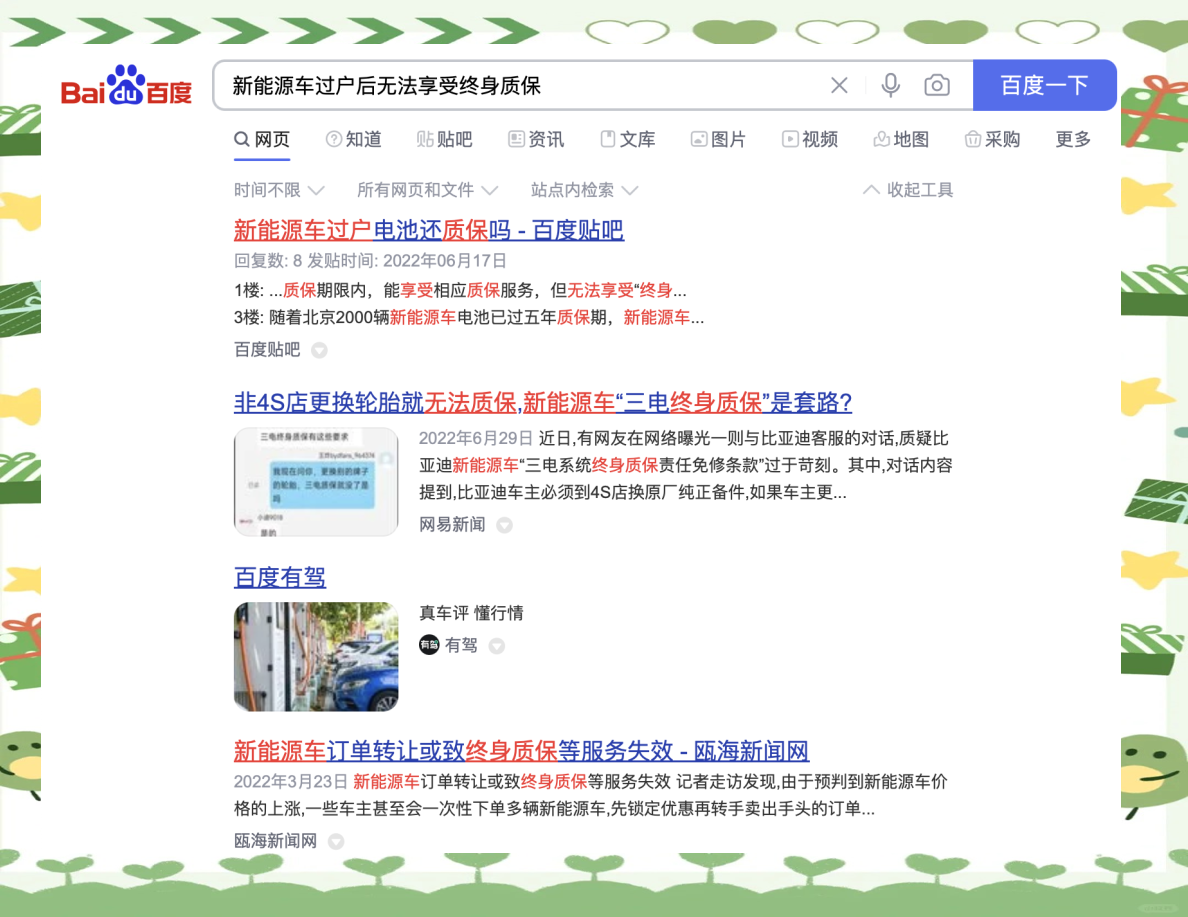Image resolution: width=1188 pixels, height=917 pixels.
Task: Switch to the 视频 tab
Action: (810, 139)
